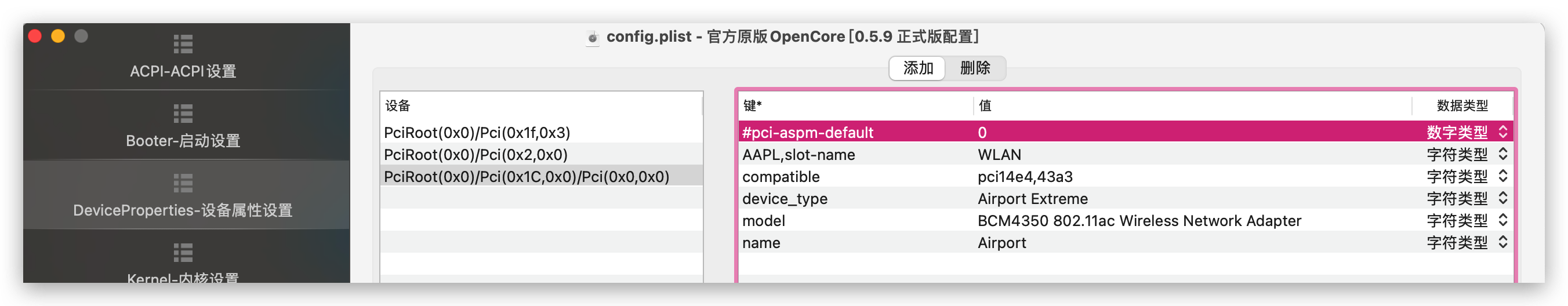Open the ACPI-ACPI设置 sidebar icon
The image size is (1568, 306).
183,45
